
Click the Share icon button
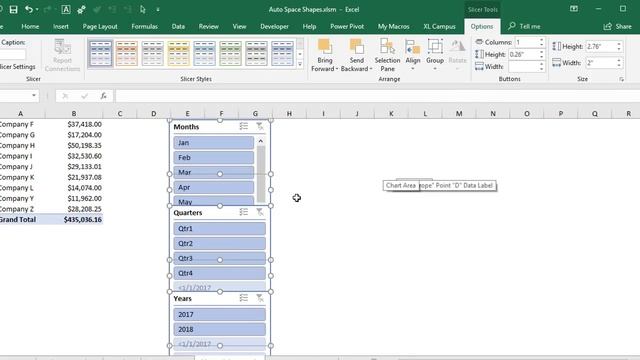[x=618, y=27]
